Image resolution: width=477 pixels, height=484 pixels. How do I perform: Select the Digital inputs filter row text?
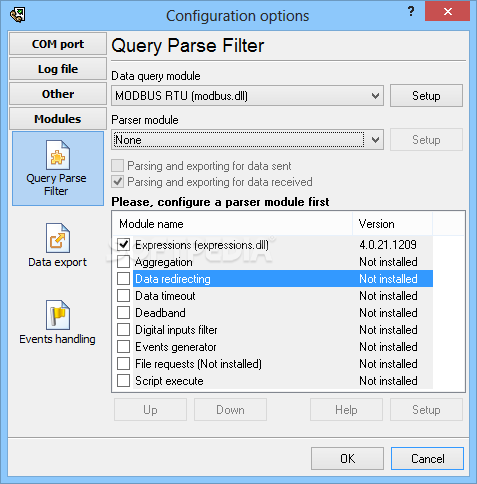176,330
